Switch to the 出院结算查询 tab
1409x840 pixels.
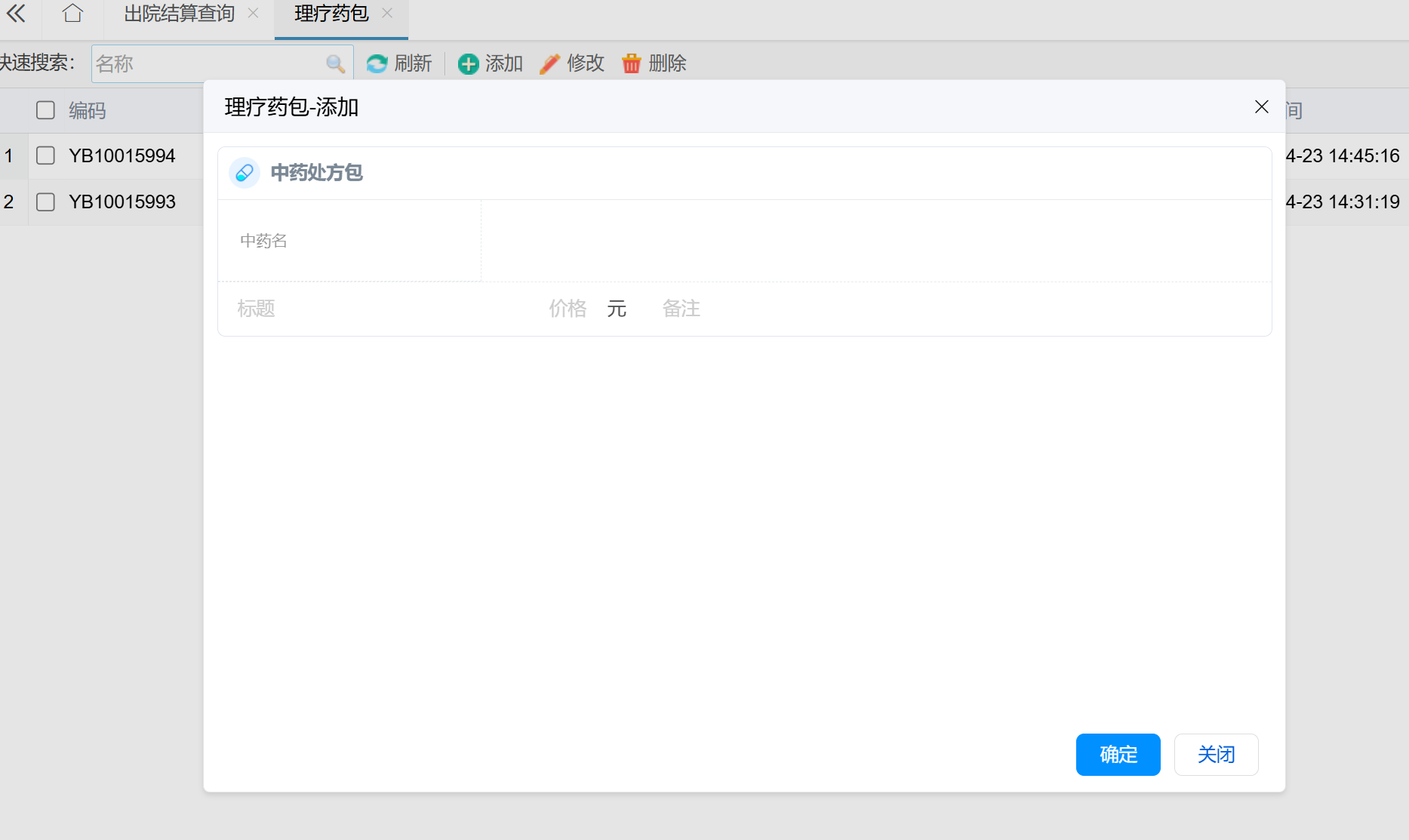(x=179, y=14)
